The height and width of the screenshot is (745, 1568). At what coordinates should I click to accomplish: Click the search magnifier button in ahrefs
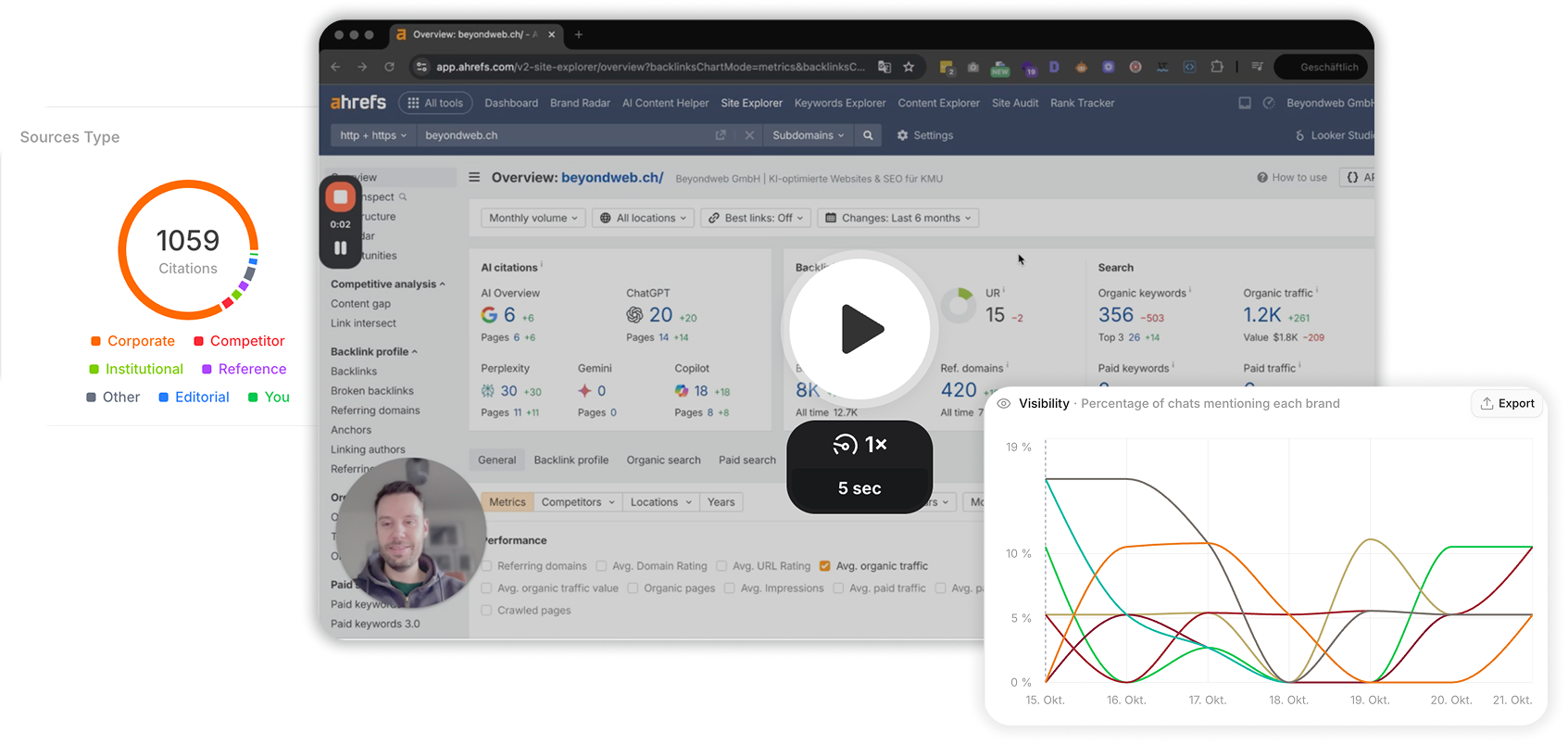pos(868,135)
